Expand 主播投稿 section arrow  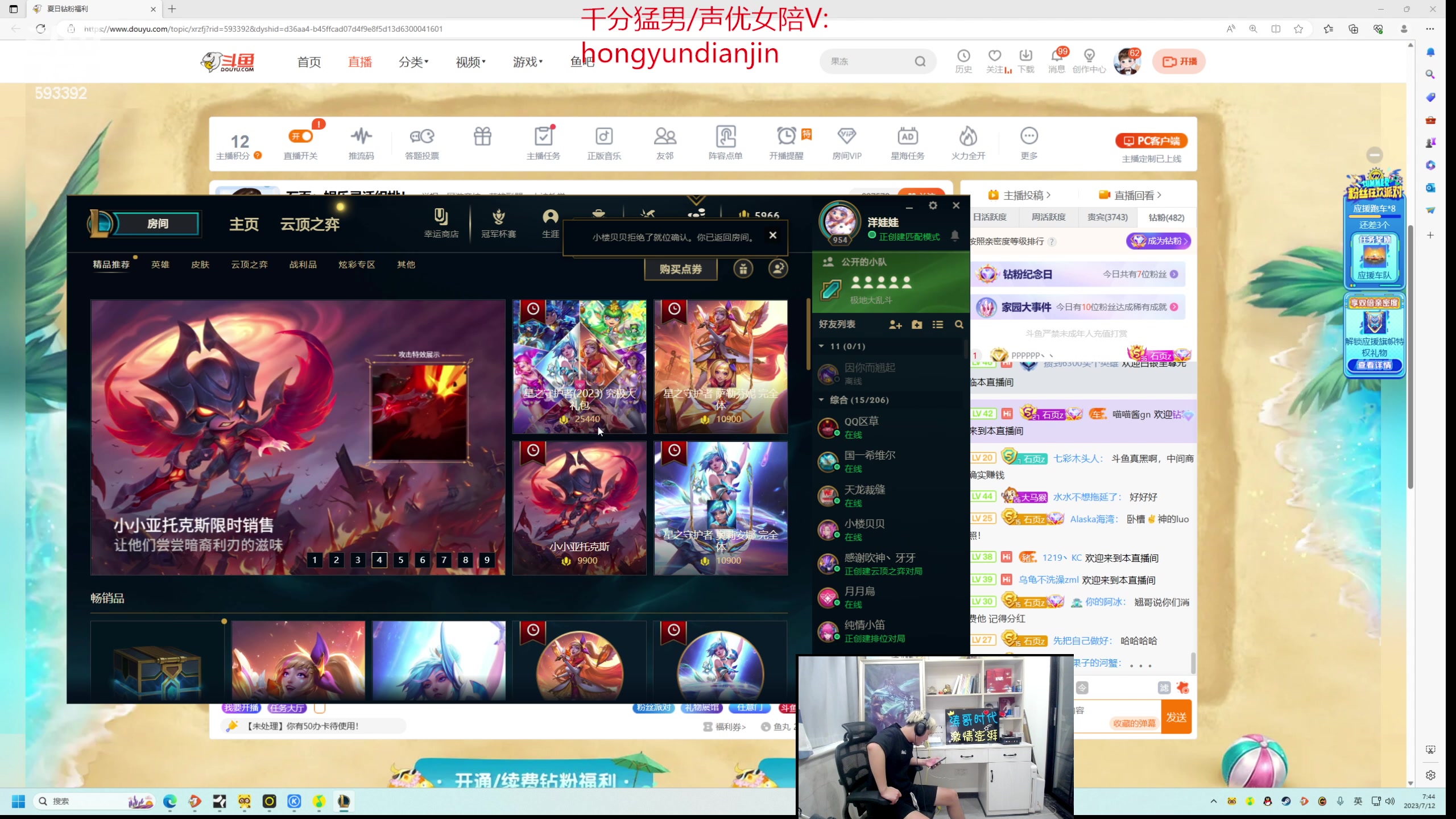click(x=1048, y=195)
